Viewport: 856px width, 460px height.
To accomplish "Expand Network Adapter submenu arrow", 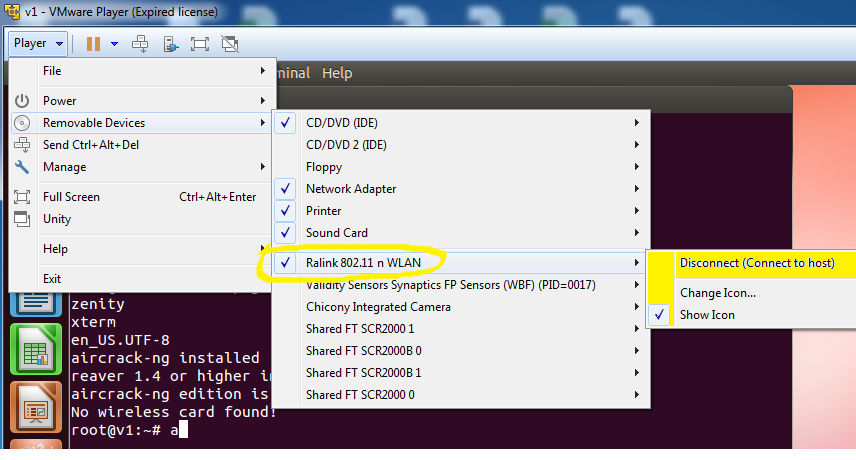I will [x=637, y=189].
